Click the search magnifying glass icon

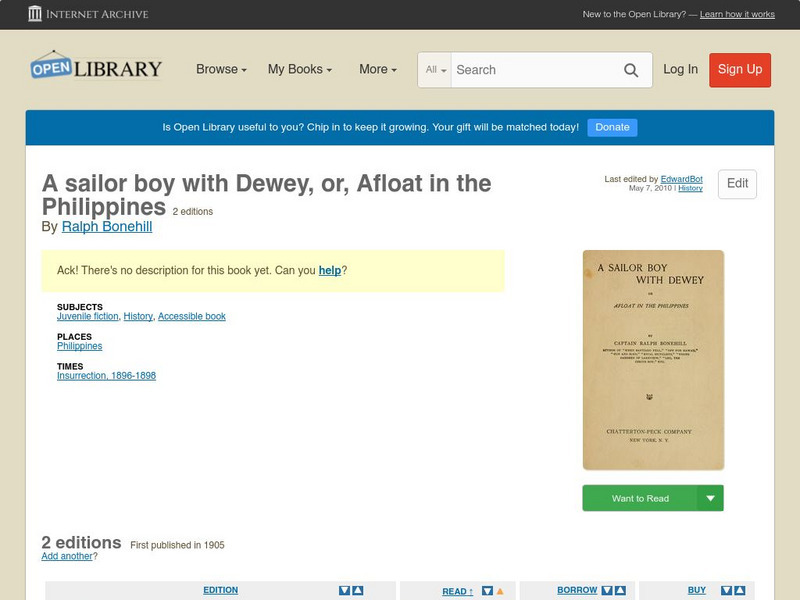click(631, 70)
